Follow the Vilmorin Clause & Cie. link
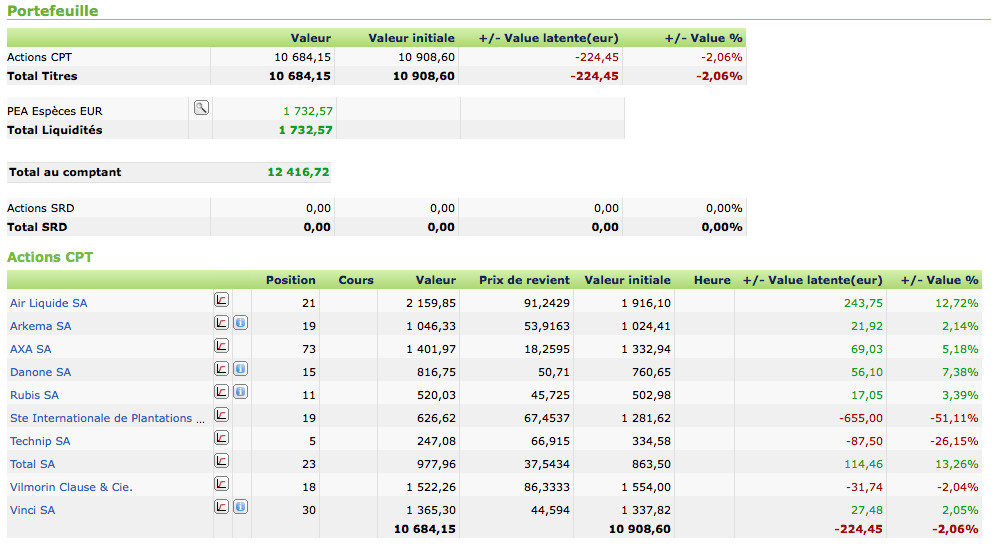The height and width of the screenshot is (553, 996). click(71, 487)
